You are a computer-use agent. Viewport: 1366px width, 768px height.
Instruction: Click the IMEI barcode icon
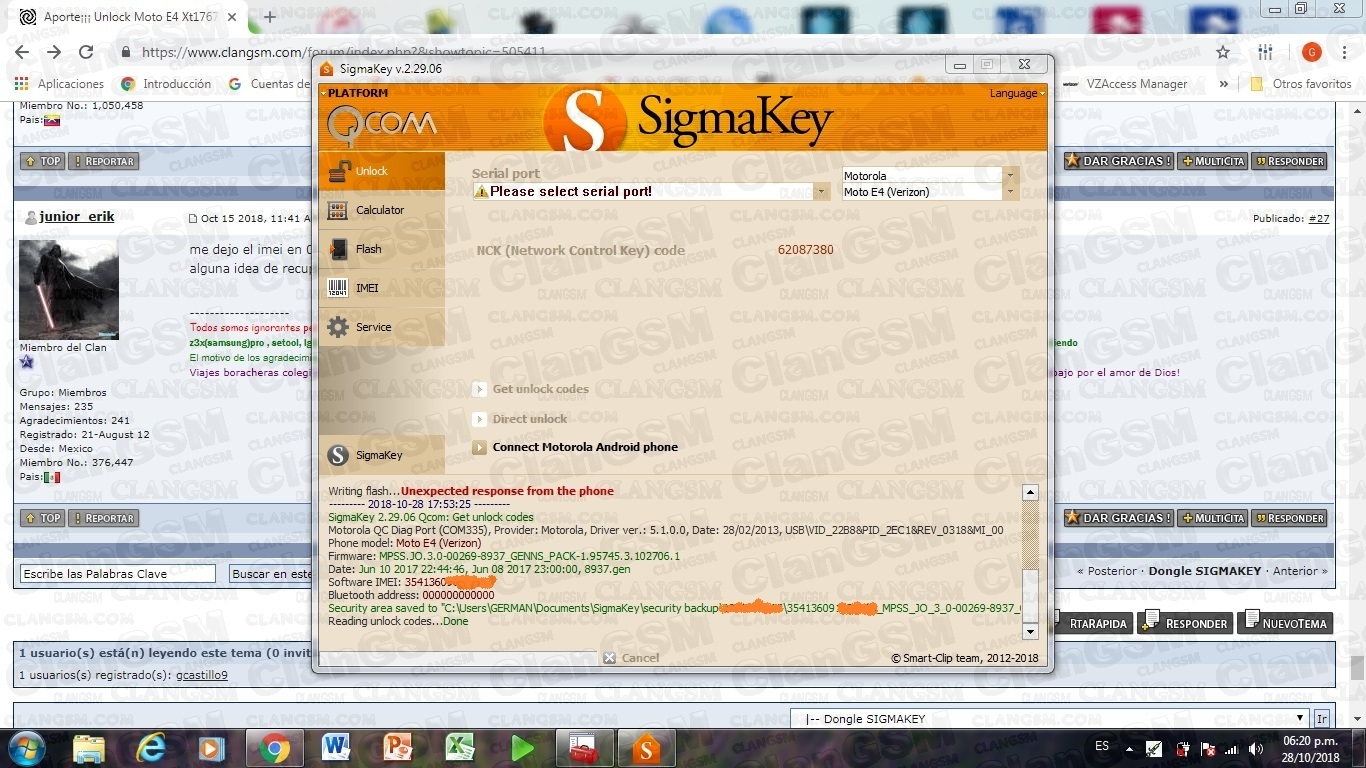[338, 288]
